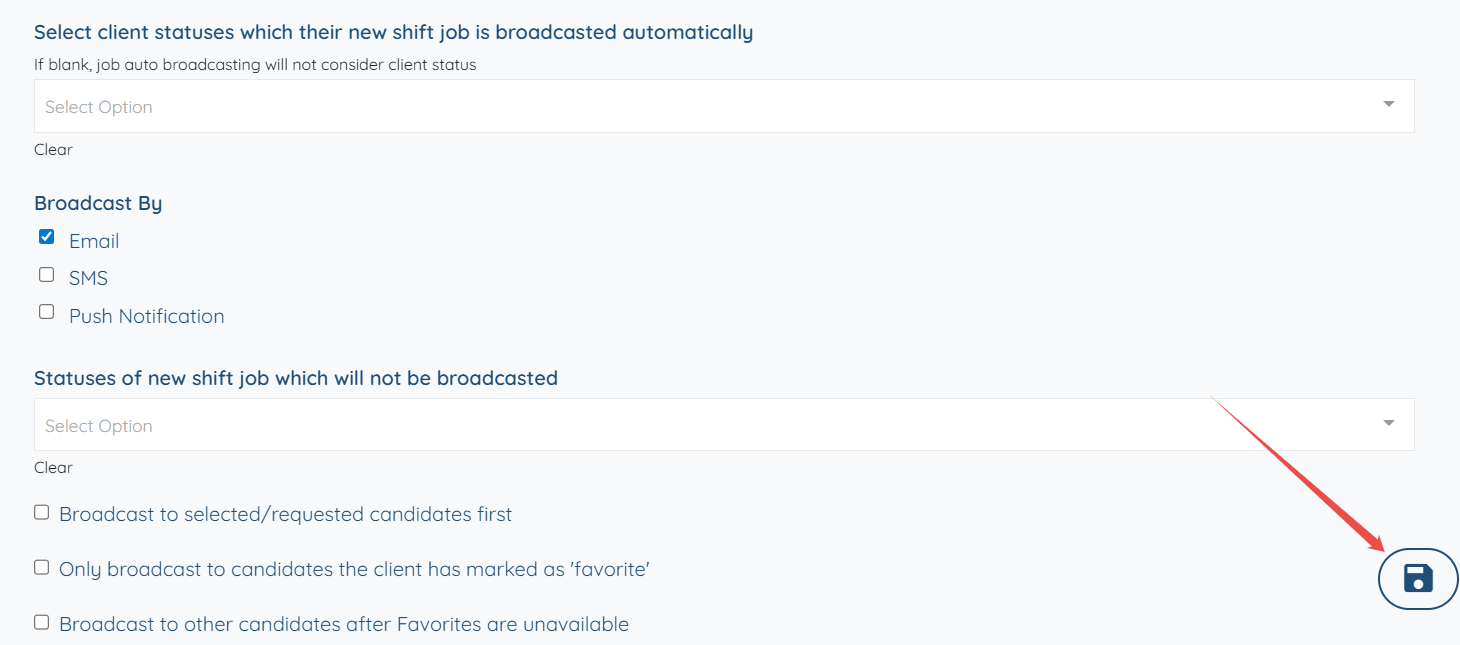
Task: Clear the client statuses selection
Action: pos(53,149)
